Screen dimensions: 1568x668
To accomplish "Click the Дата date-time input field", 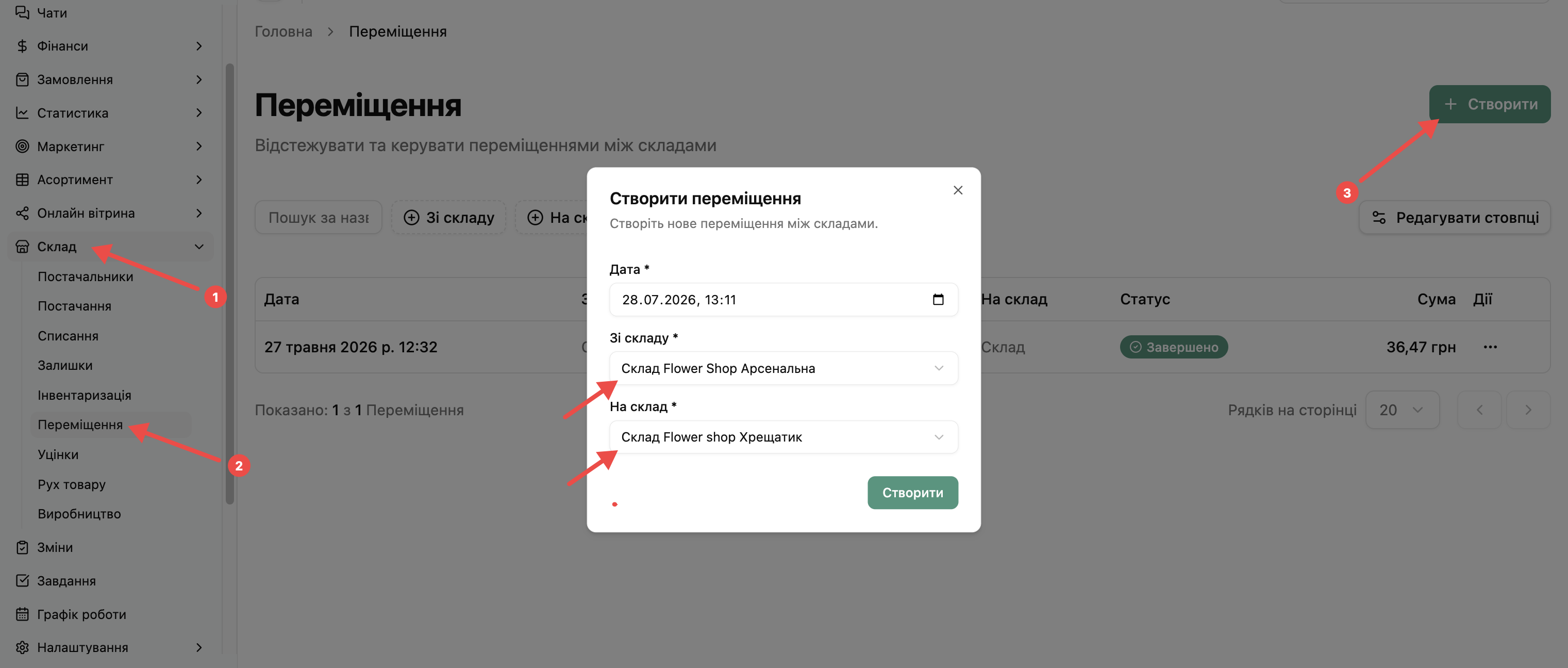I will pos(783,300).
